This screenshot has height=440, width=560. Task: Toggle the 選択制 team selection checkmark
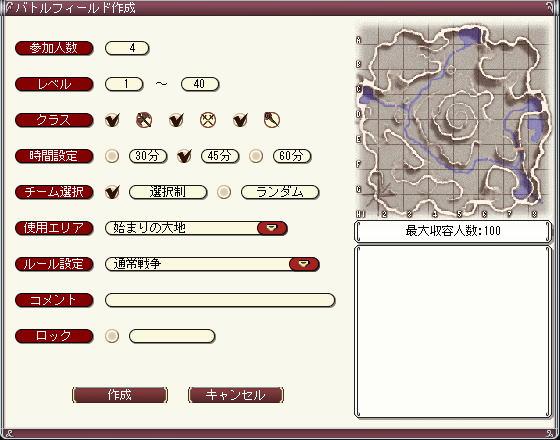pos(112,192)
